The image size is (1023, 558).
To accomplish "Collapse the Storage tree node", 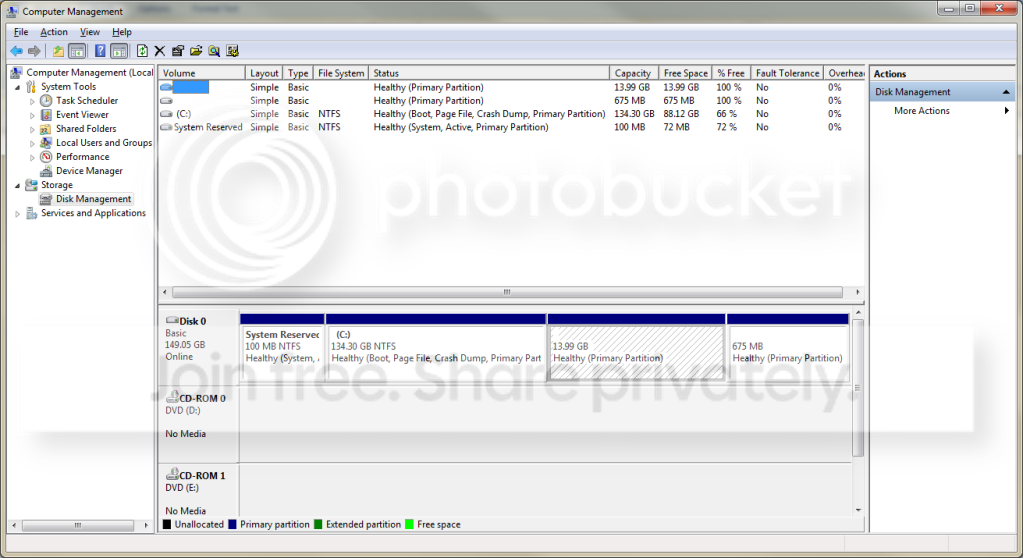I will click(x=18, y=185).
